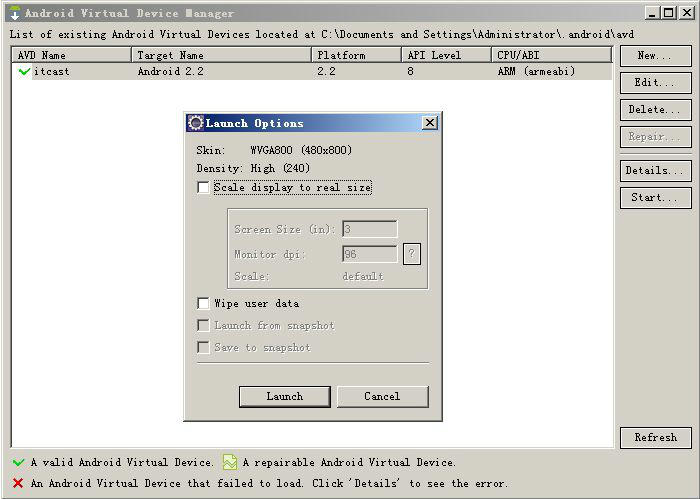Sort by AVD Name column header
Image resolution: width=700 pixels, height=499 pixels.
click(71, 55)
